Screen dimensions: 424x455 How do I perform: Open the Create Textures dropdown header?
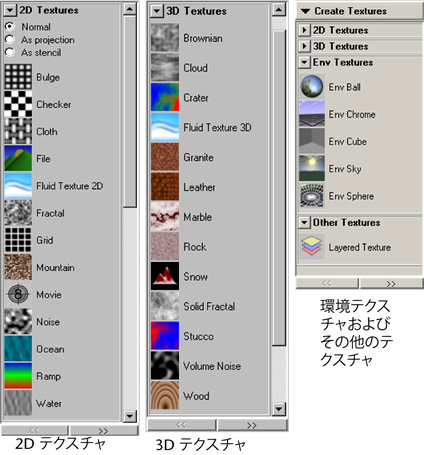pos(359,11)
